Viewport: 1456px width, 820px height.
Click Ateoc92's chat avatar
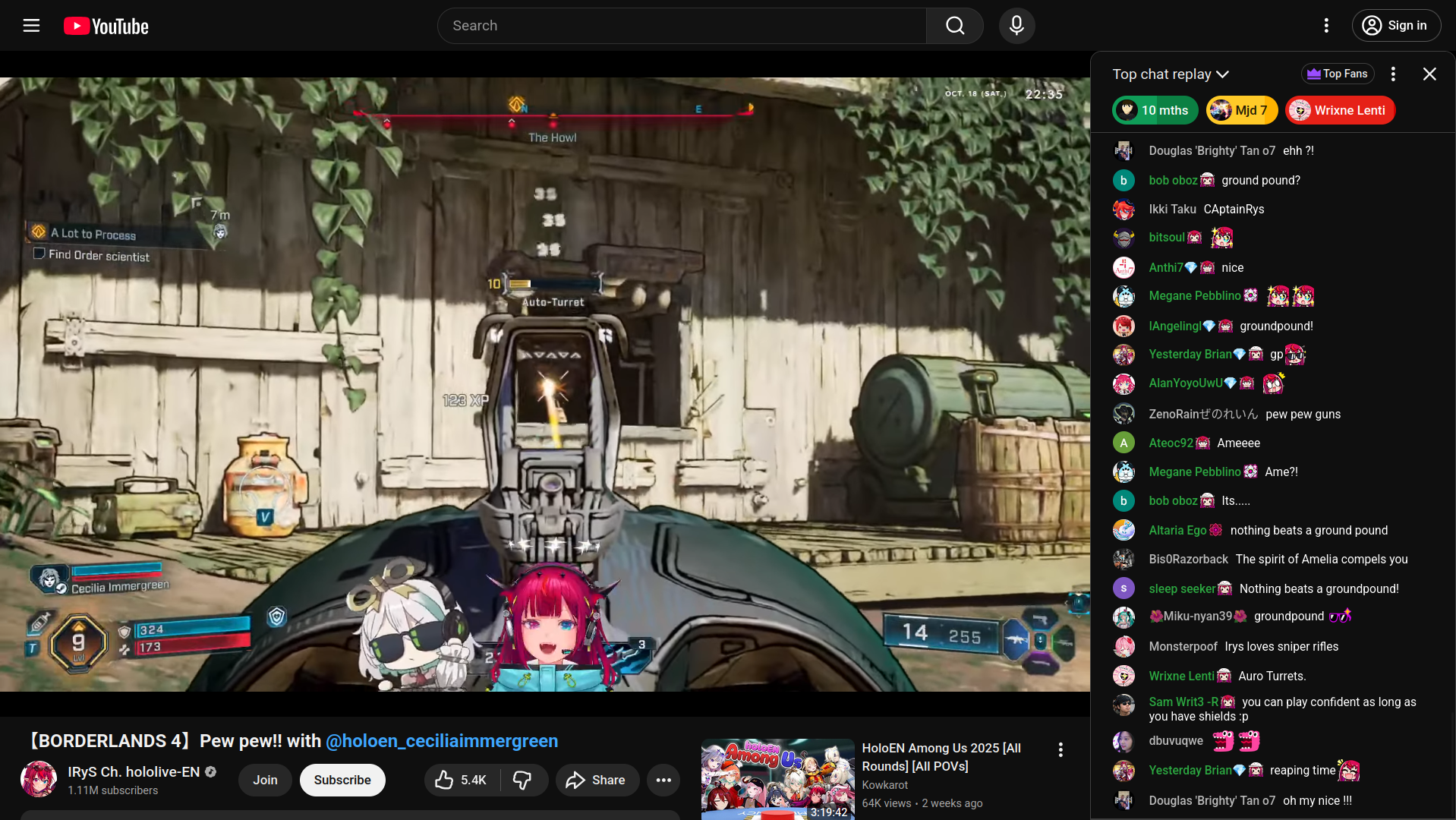[1124, 443]
